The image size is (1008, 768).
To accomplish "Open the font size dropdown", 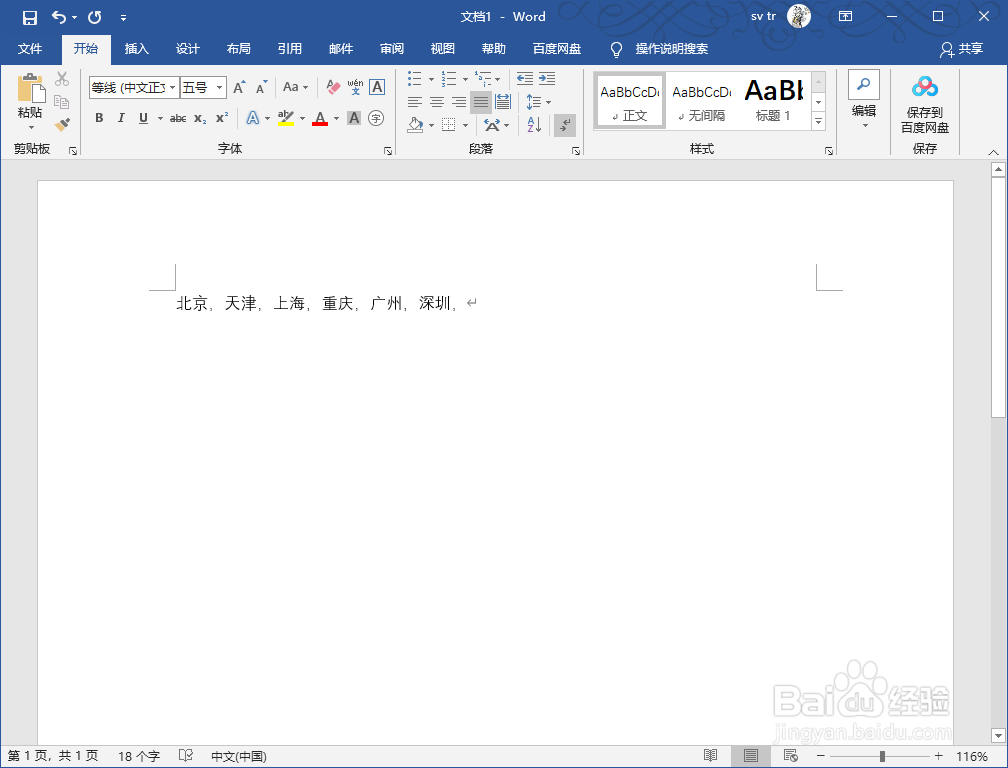I will point(219,88).
